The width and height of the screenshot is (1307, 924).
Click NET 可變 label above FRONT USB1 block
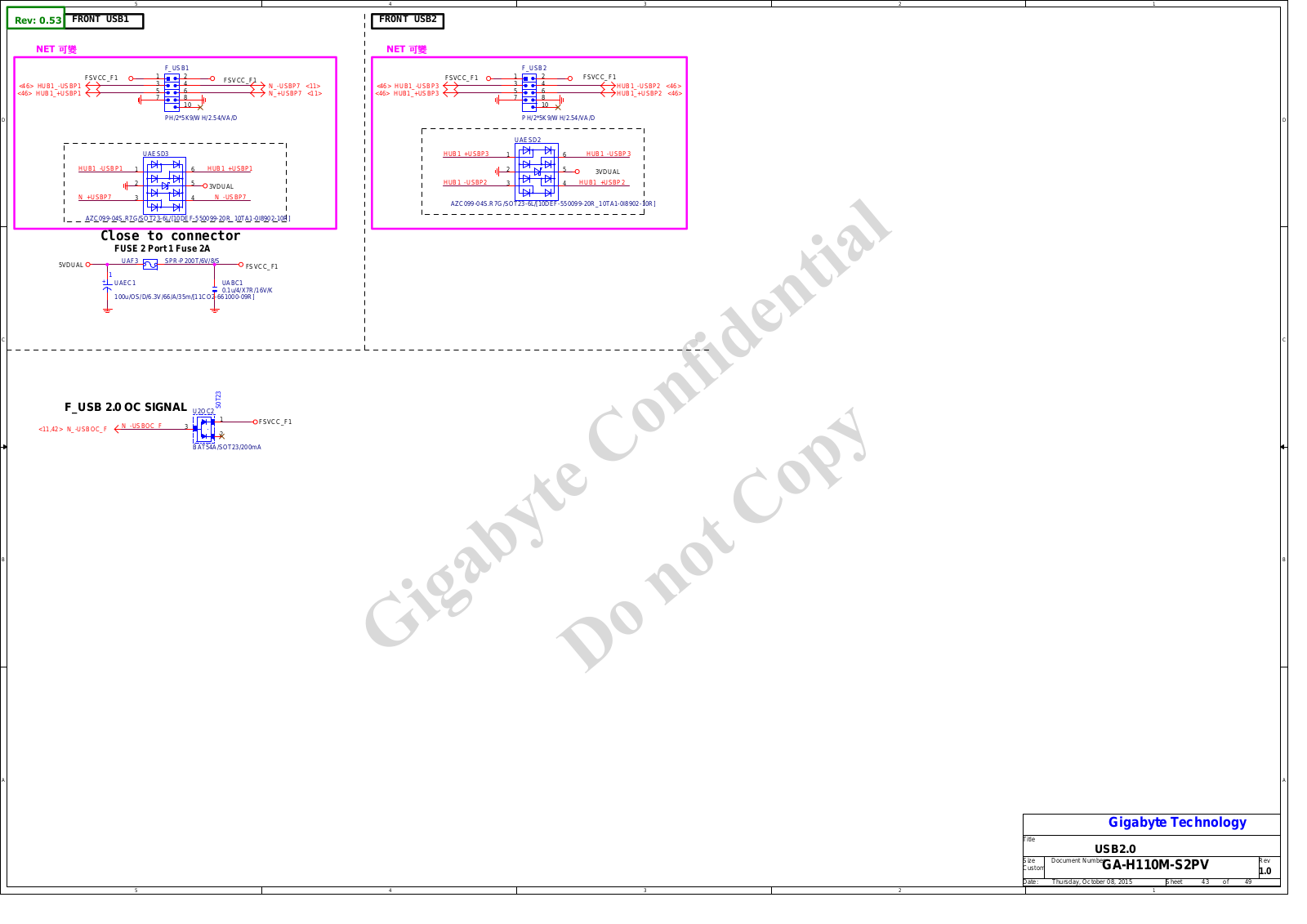tap(56, 49)
